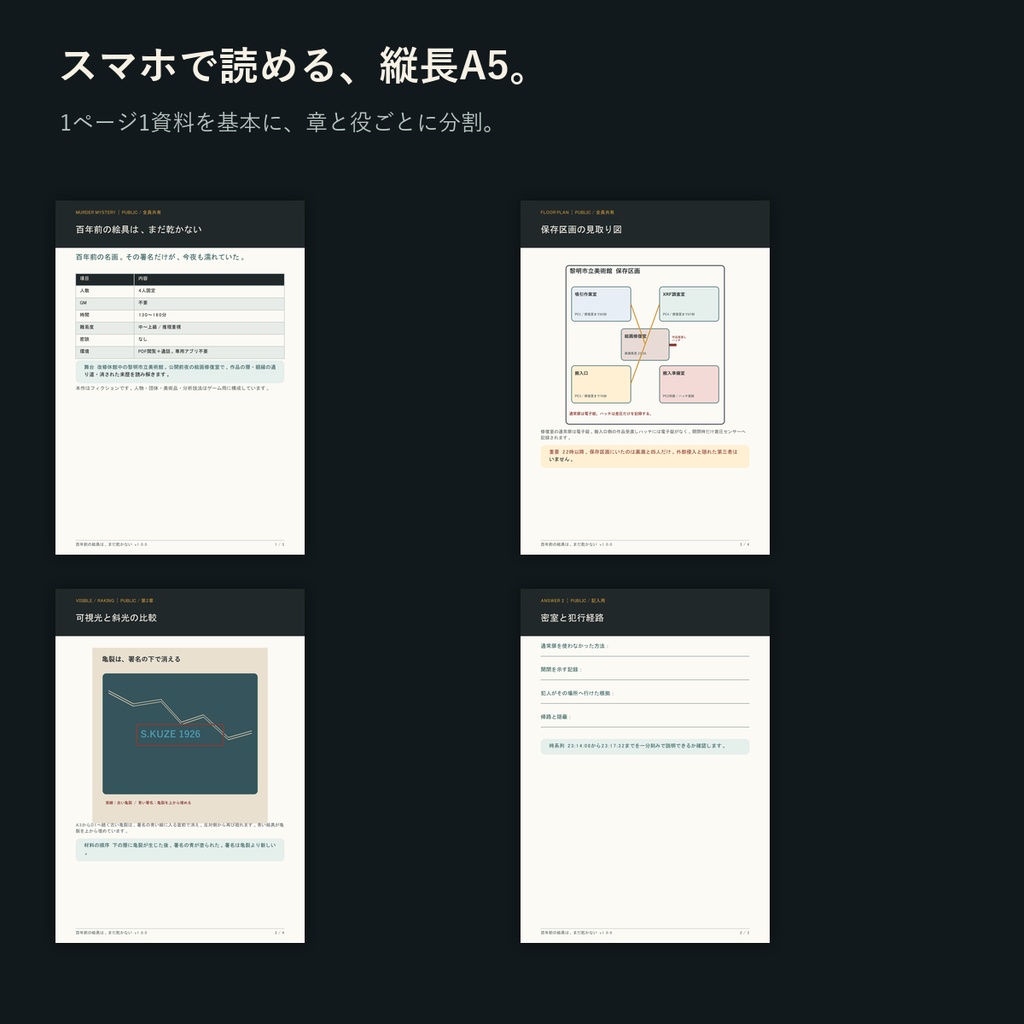Viewport: 1024px width, 1024px height.
Task: Open the 可視光と斜光の比較 page thumbnail
Action: point(180,765)
